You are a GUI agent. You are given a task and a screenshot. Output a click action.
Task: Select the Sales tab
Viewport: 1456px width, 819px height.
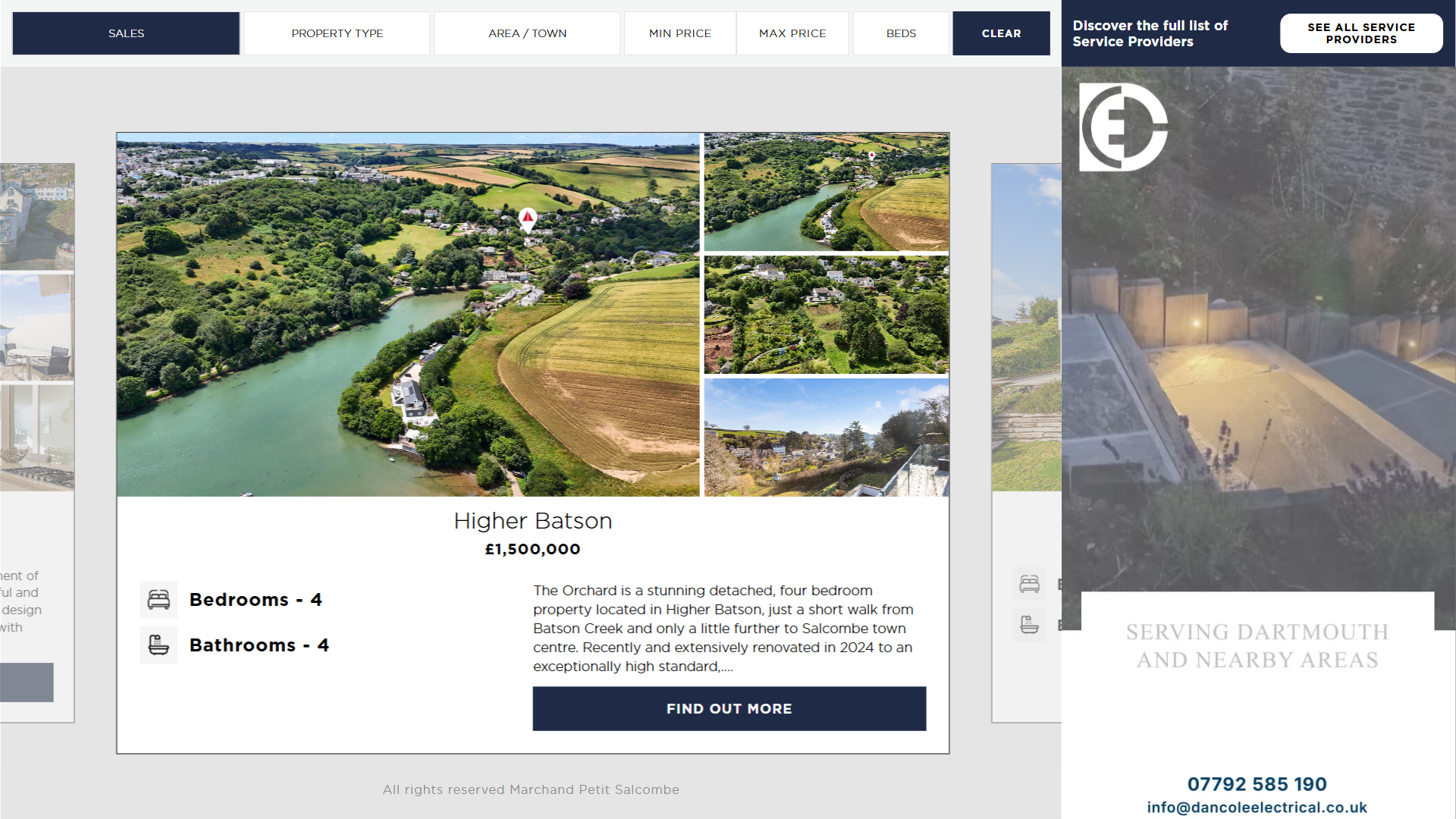click(x=126, y=33)
